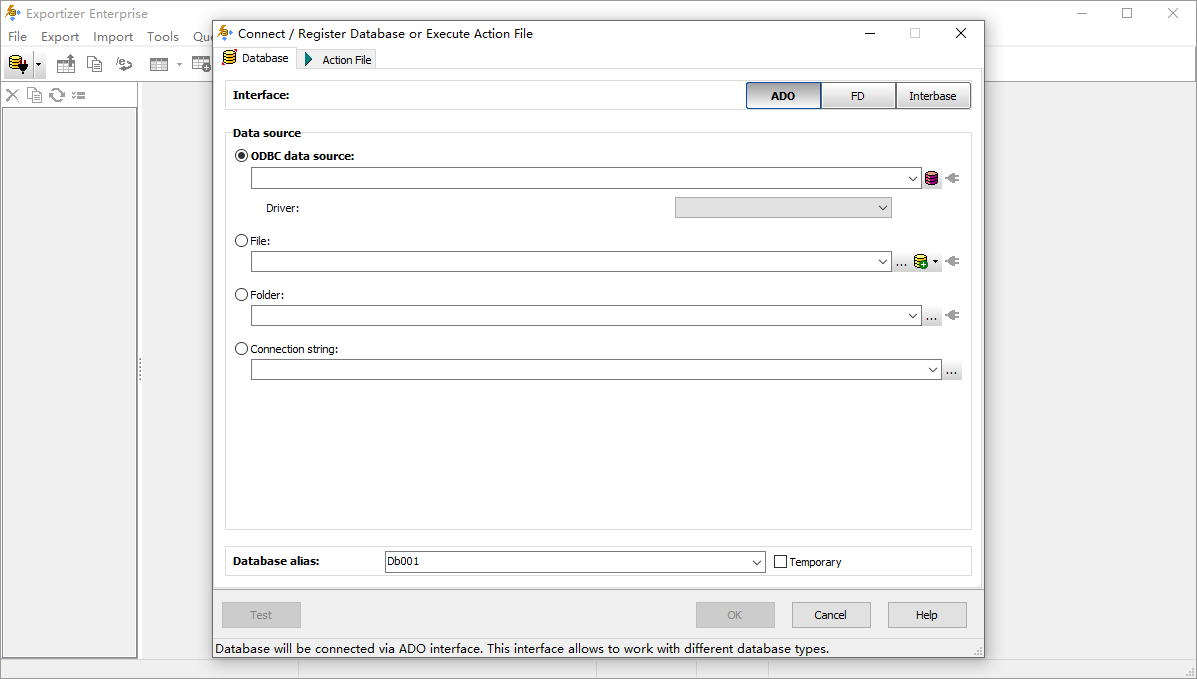The height and width of the screenshot is (679, 1197).
Task: Click the checklist icon in left panel
Action: click(79, 95)
